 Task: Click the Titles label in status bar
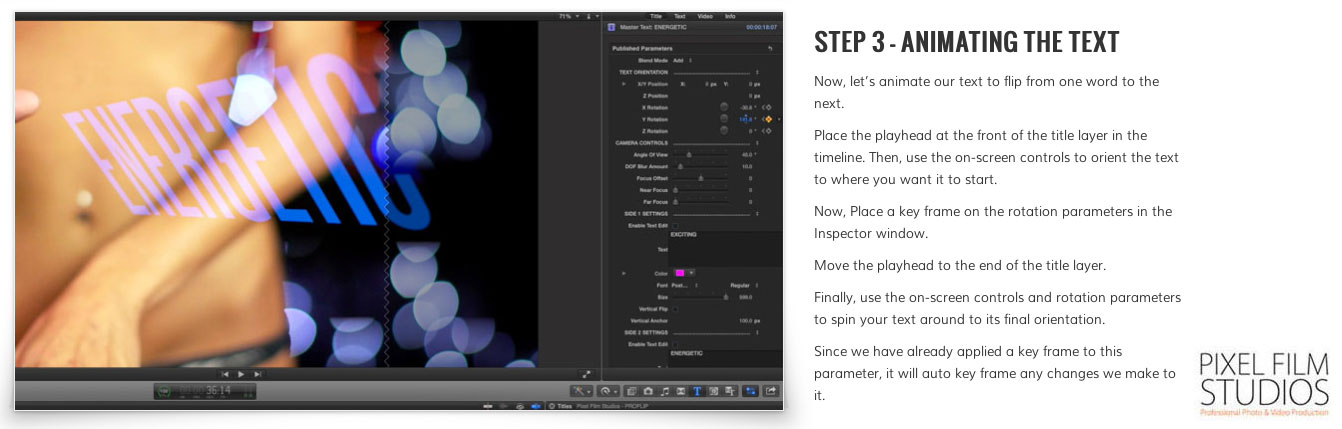tap(564, 405)
